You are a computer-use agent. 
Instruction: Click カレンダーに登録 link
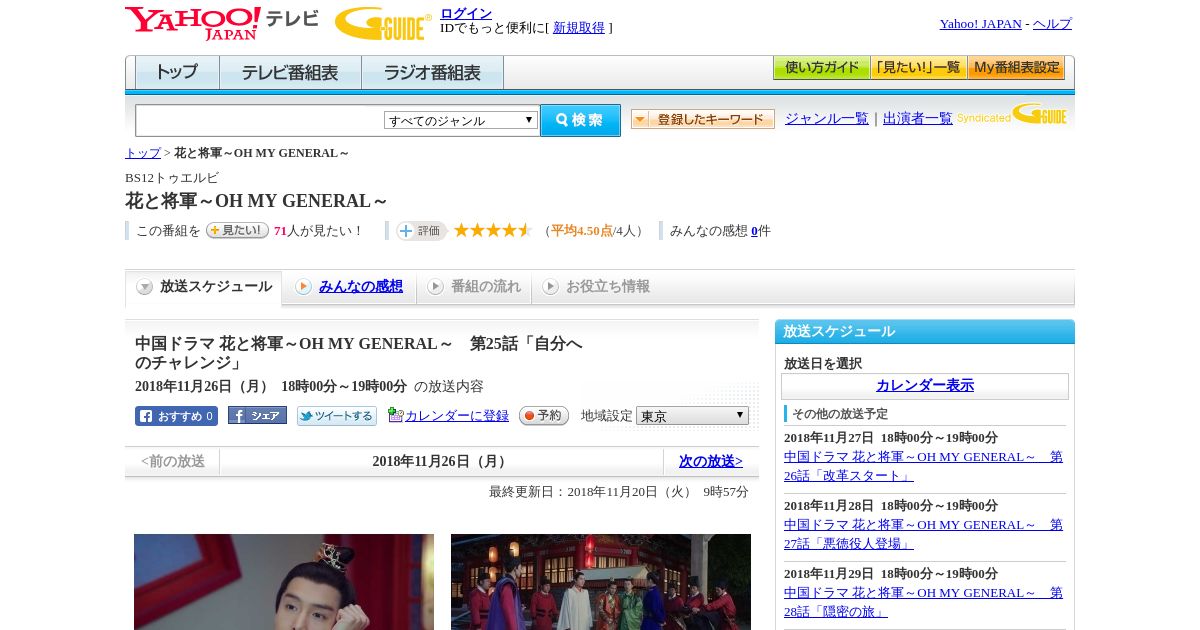pyautogui.click(x=457, y=416)
